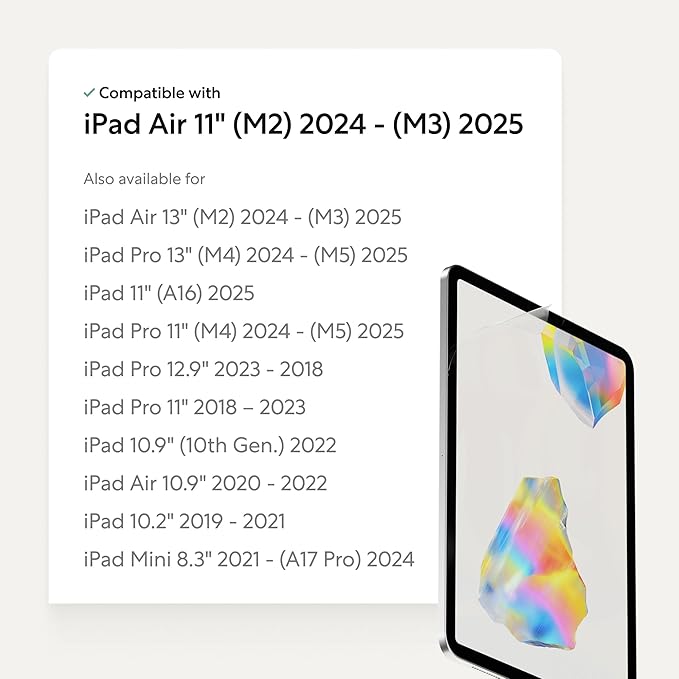Select iPad Air 10.9" 2020 - 2022

tap(205, 483)
